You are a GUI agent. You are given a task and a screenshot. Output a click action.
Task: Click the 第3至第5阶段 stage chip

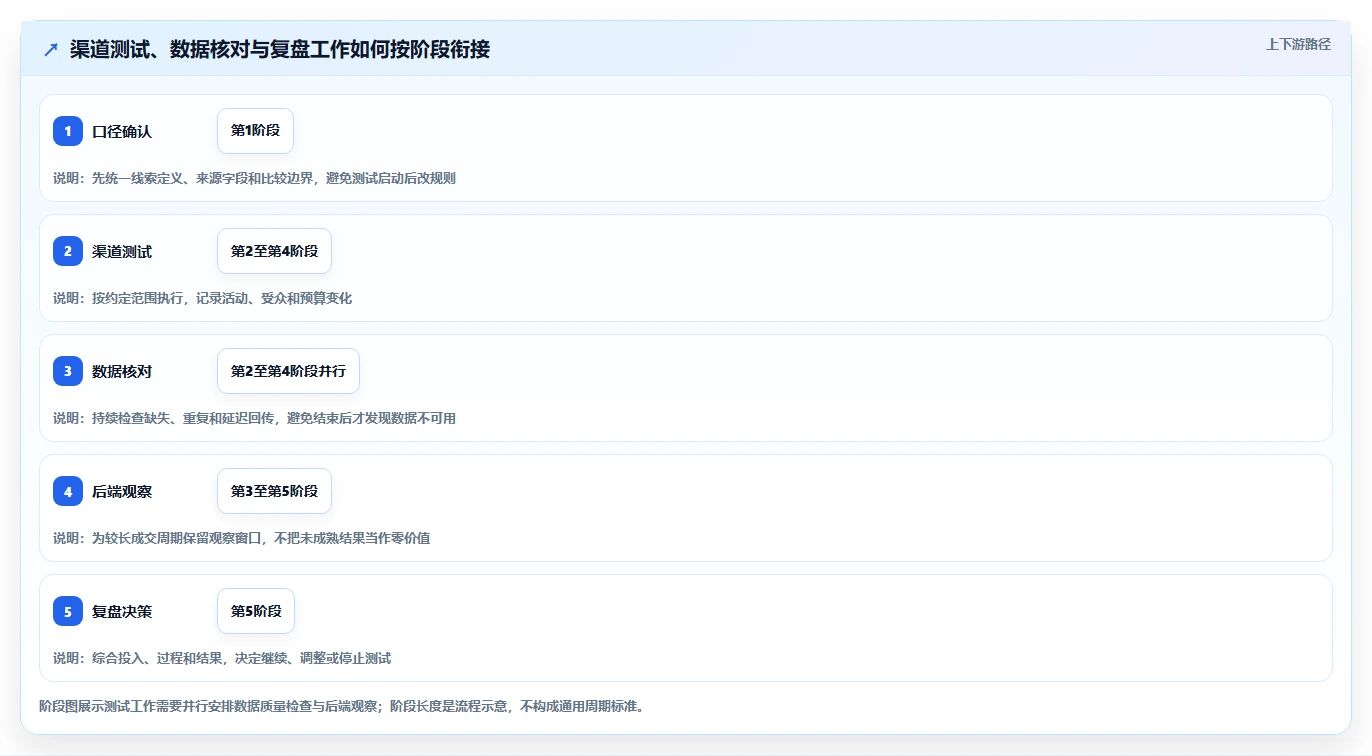click(274, 491)
